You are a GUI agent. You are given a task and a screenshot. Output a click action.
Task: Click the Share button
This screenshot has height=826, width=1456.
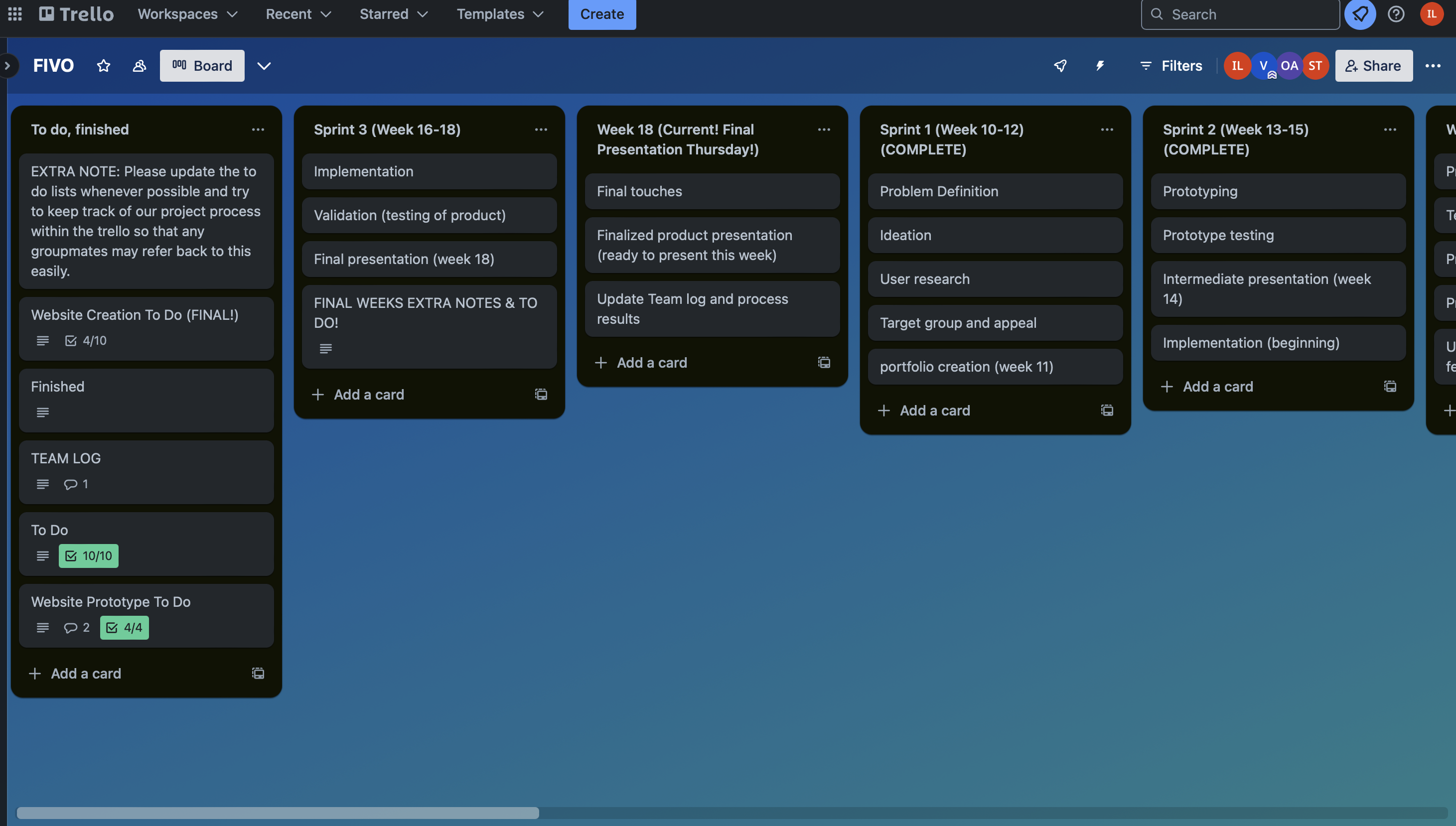[1373, 66]
